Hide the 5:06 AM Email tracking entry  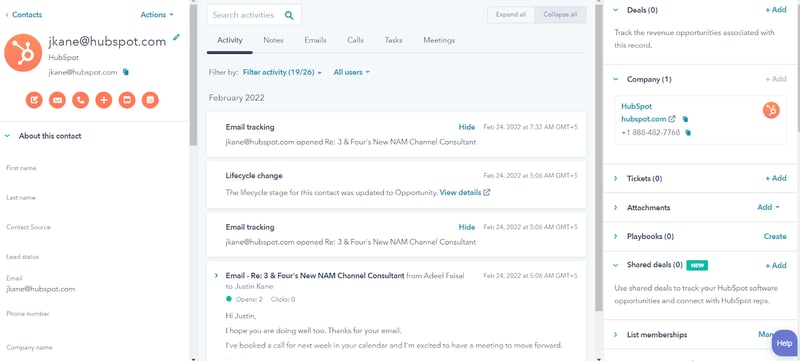[x=467, y=227]
